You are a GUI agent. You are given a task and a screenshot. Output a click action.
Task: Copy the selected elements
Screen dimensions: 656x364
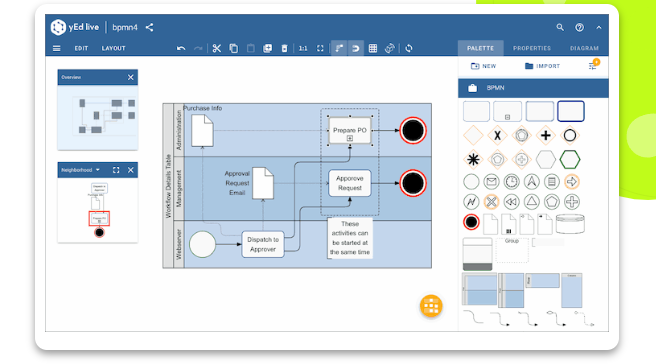(233, 48)
